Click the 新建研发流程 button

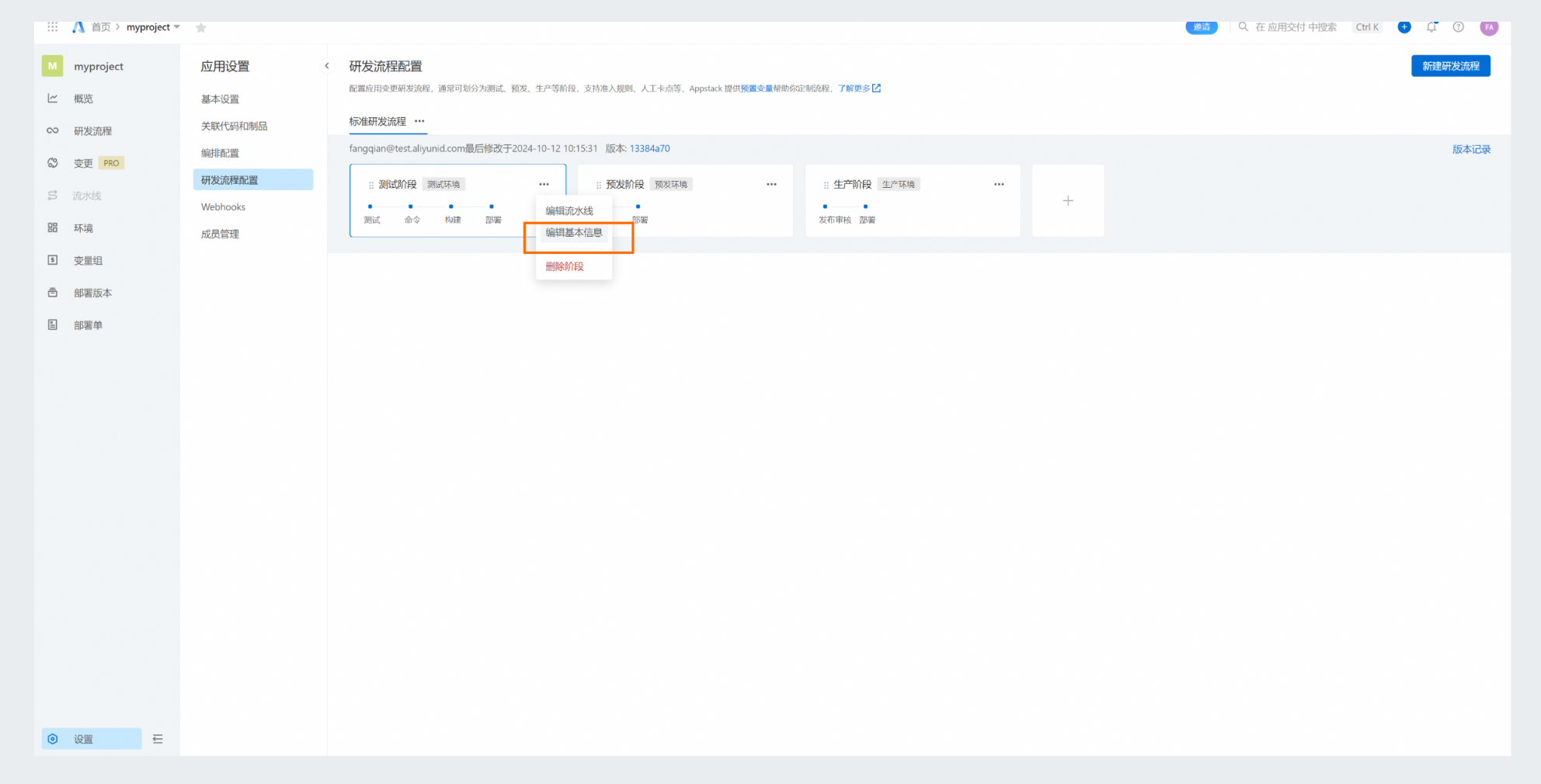tap(1450, 66)
